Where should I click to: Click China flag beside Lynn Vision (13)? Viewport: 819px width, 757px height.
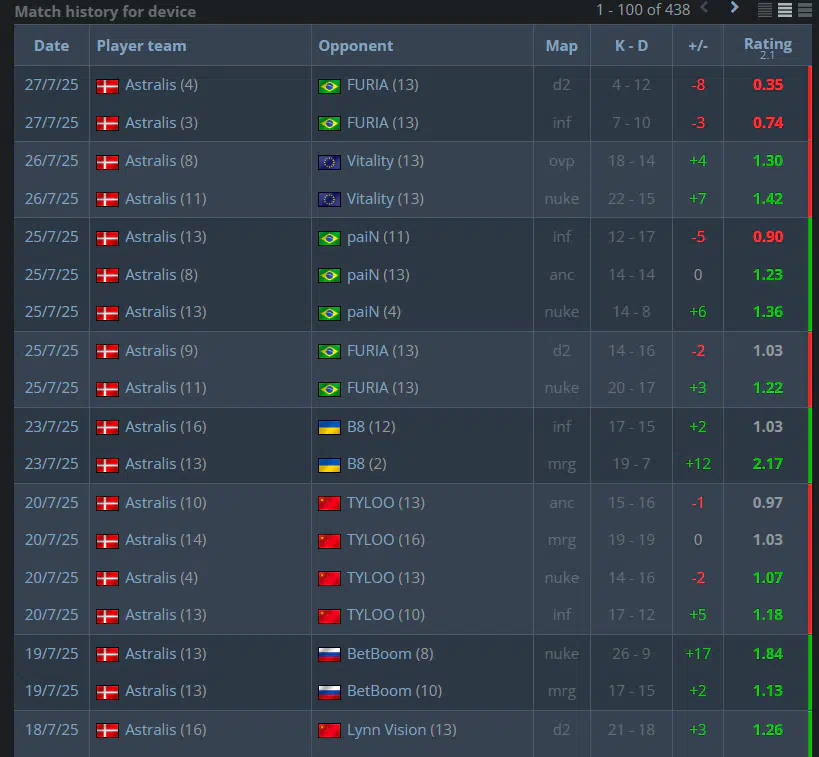[329, 730]
